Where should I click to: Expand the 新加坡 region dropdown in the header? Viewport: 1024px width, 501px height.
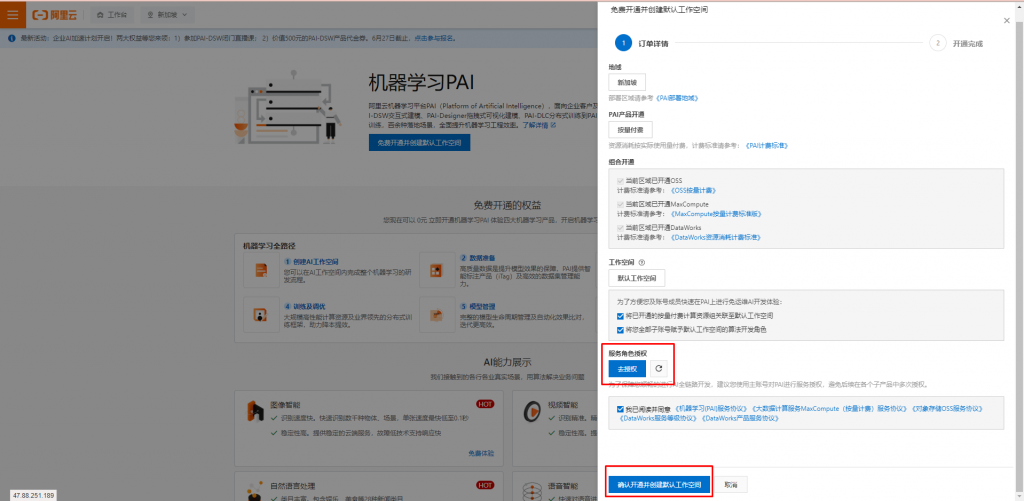tap(167, 14)
